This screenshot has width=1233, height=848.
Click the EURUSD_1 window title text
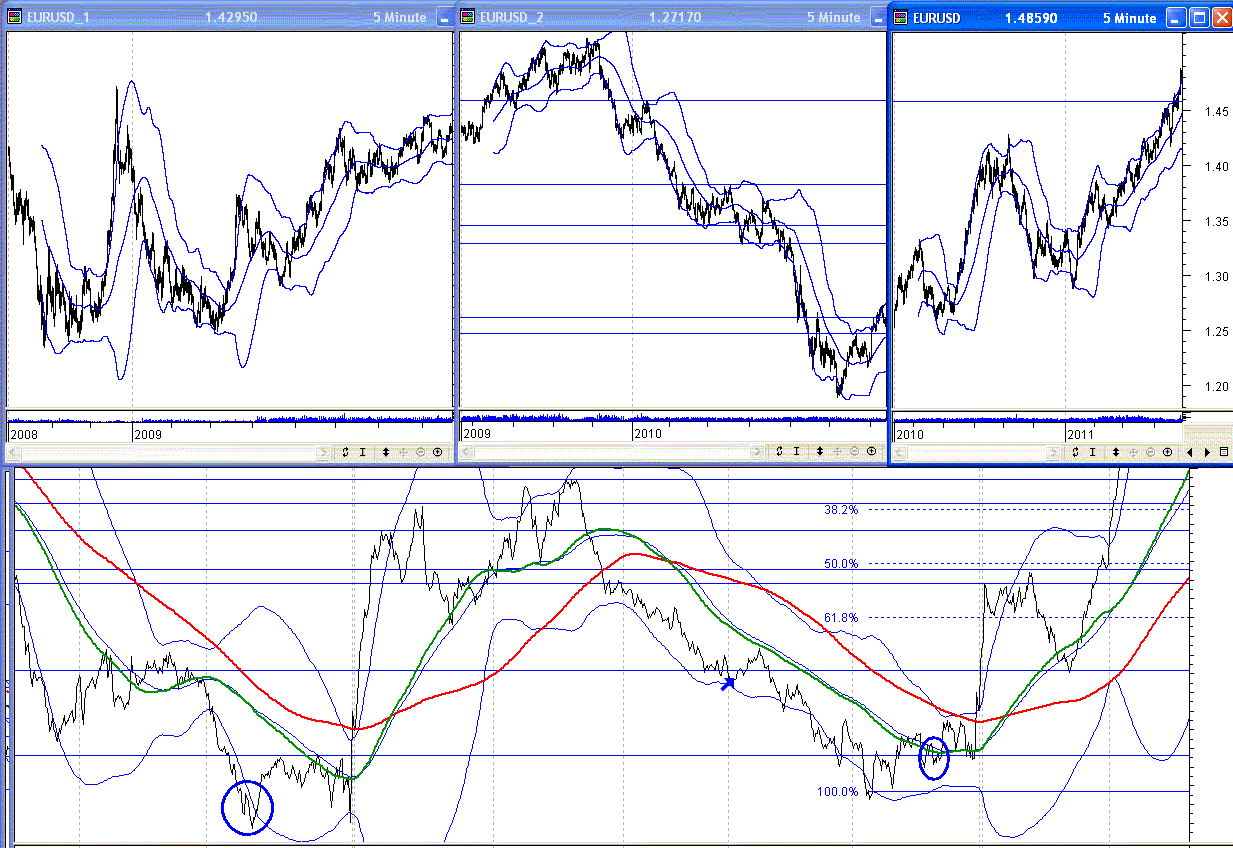59,17
